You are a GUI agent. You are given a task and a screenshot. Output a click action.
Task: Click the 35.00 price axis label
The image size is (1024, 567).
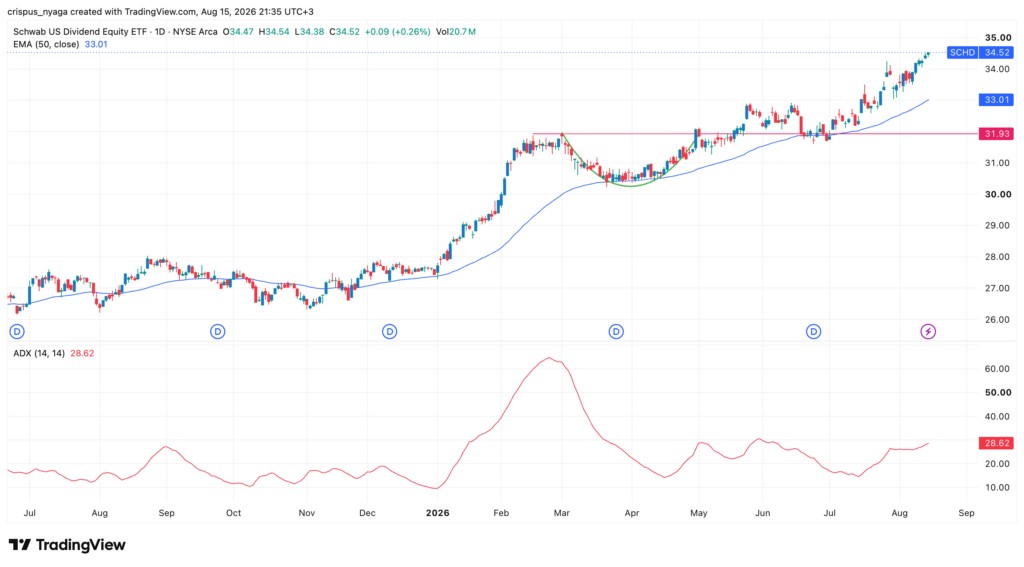[998, 38]
